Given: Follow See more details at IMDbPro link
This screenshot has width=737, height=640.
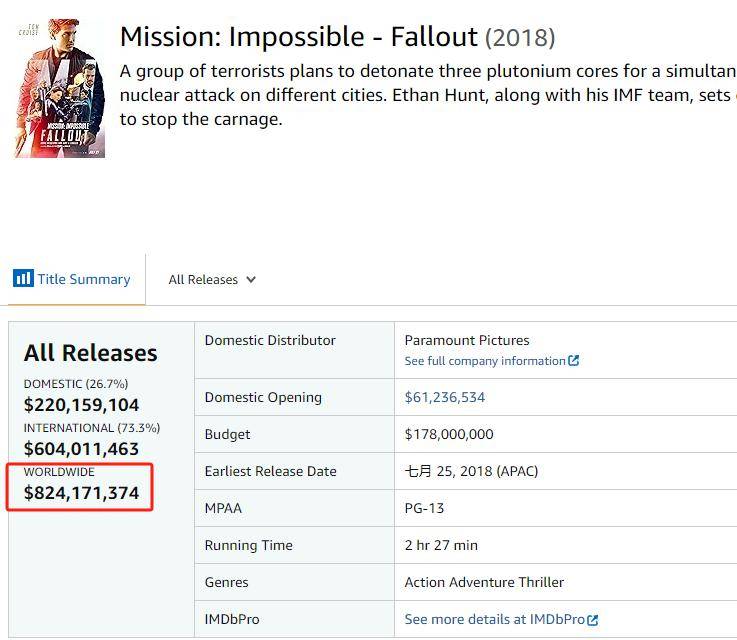Looking at the screenshot, I should coord(494,619).
